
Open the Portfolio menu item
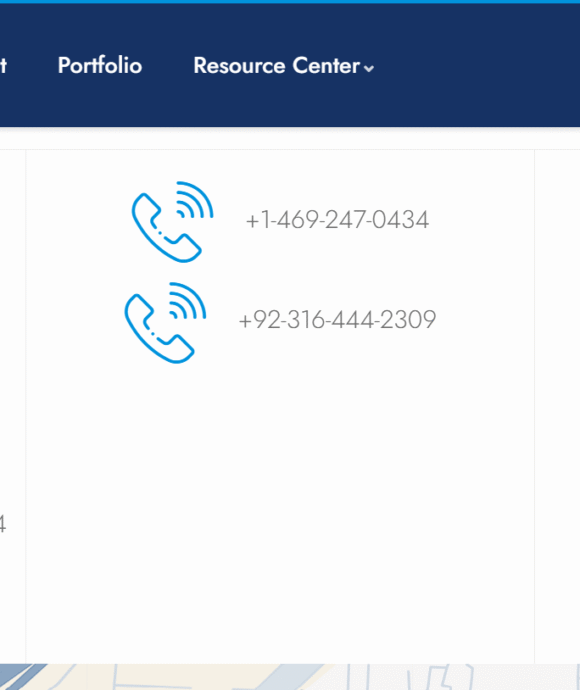pos(100,66)
